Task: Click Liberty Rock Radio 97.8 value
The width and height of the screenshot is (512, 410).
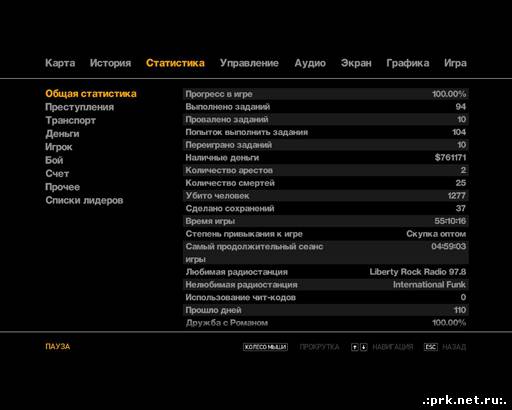Action: (x=418, y=272)
